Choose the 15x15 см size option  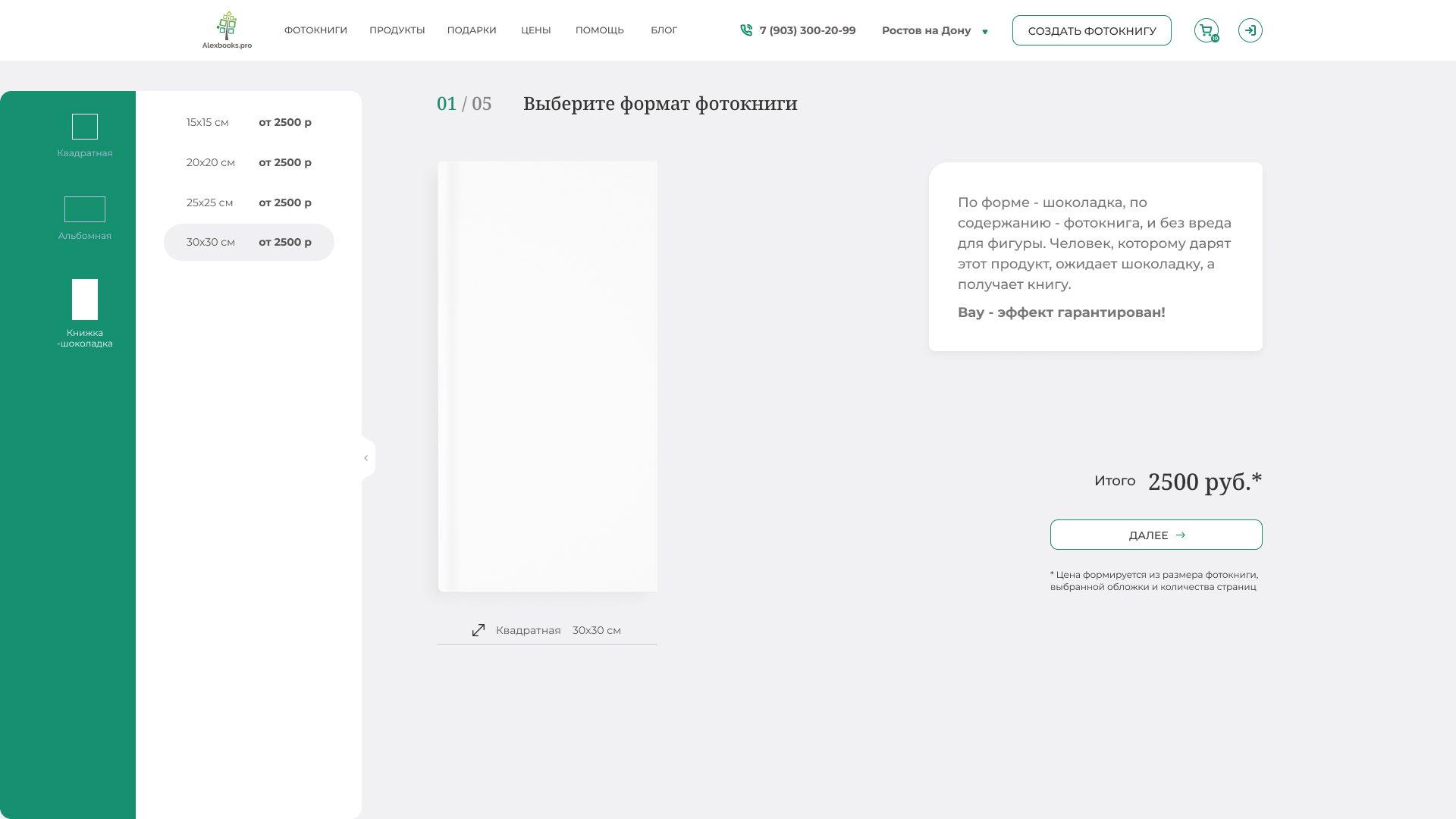click(x=249, y=122)
